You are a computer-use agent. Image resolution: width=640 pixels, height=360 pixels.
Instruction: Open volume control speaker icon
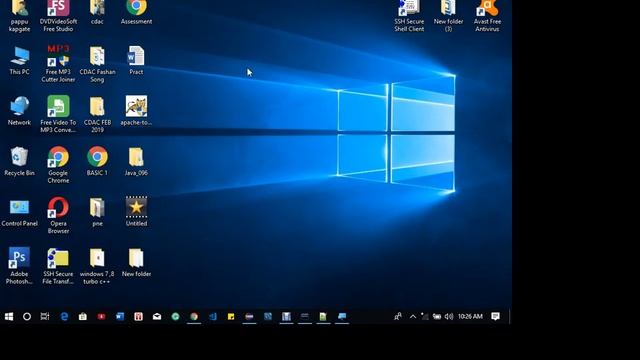(x=449, y=316)
